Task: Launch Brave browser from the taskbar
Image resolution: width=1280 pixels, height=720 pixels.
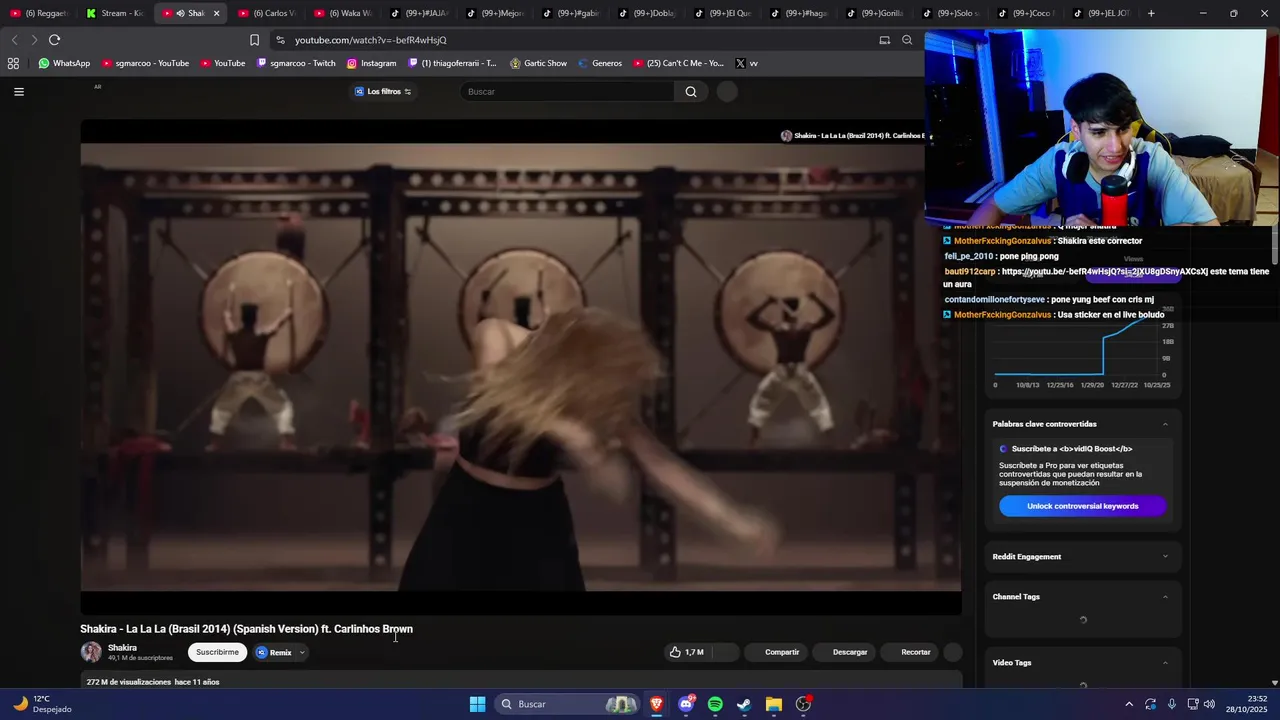Action: (x=656, y=704)
